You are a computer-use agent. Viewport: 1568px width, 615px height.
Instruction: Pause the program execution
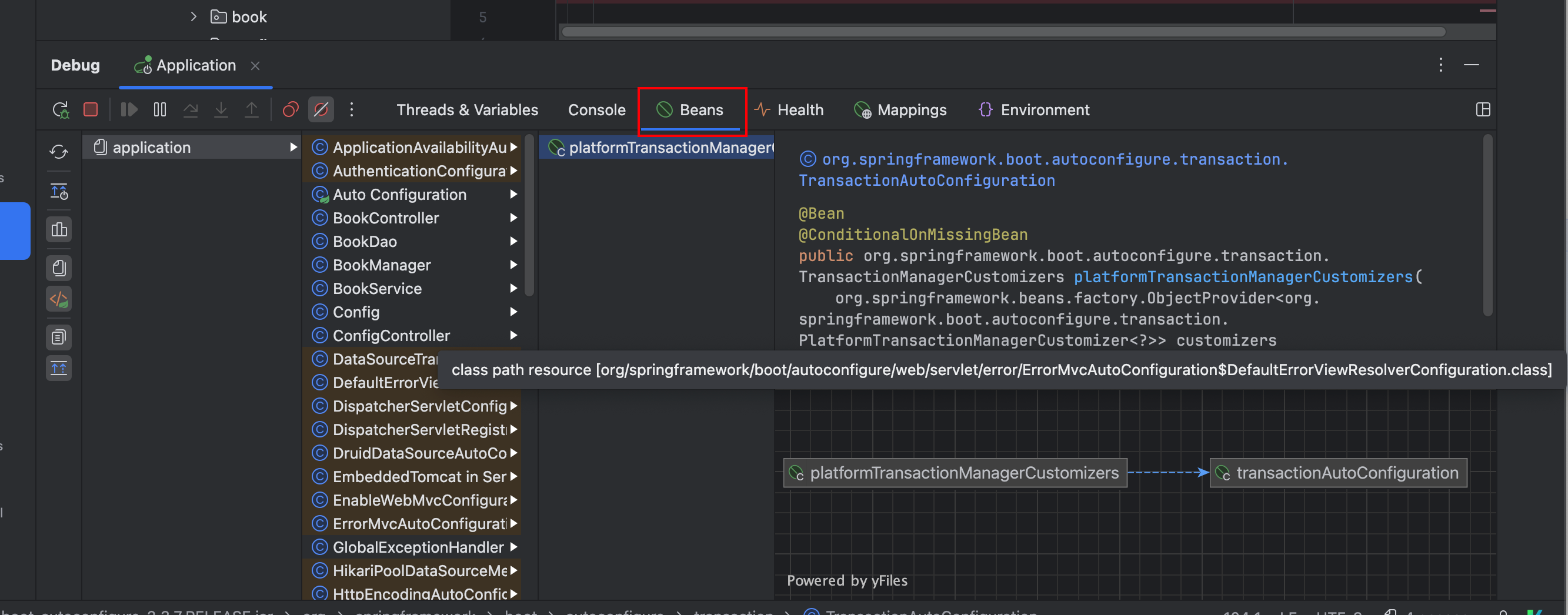point(159,109)
